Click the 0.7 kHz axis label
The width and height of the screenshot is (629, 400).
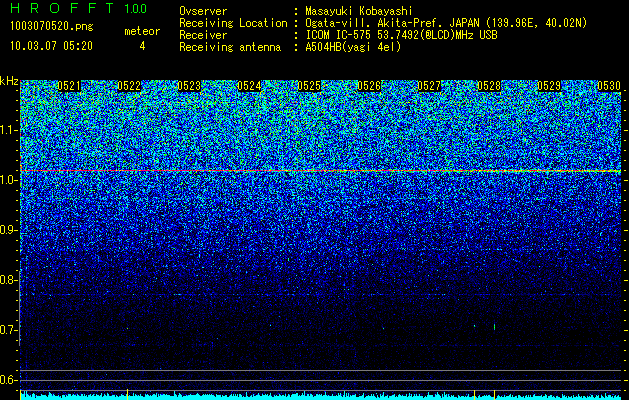[x=9, y=330]
